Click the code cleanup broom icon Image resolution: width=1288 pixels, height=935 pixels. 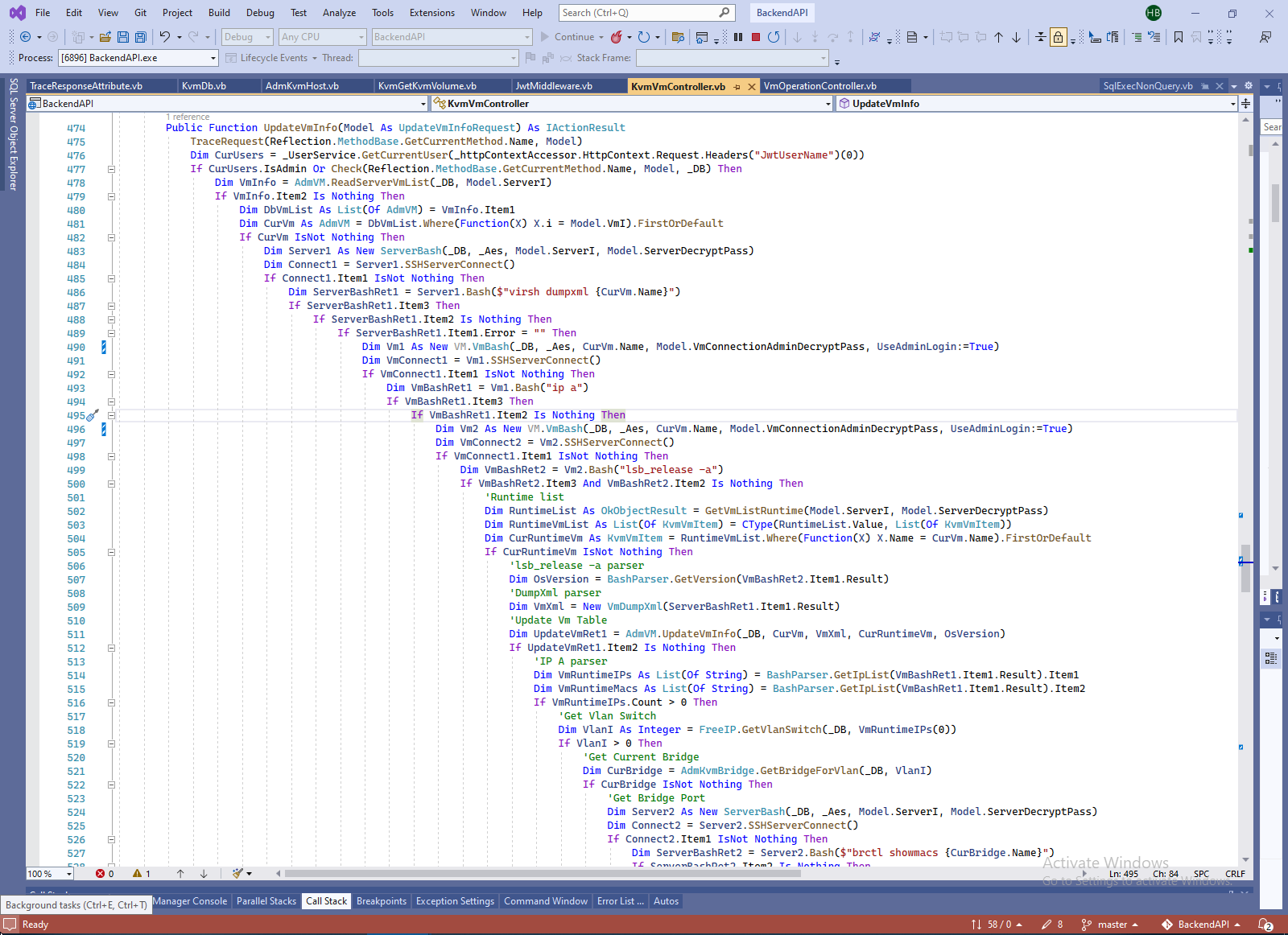coord(237,874)
